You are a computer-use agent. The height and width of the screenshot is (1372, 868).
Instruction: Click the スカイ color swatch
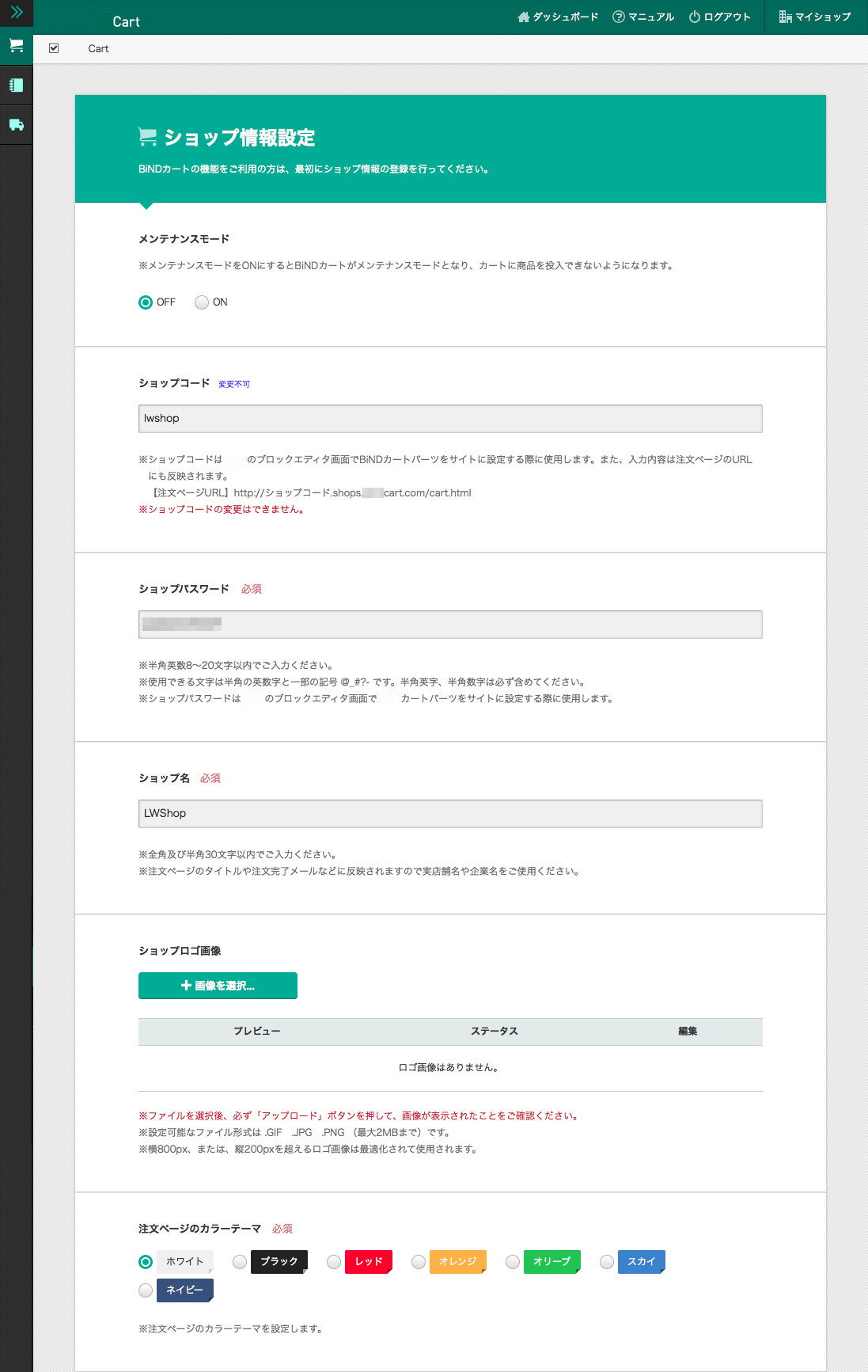pos(642,1262)
